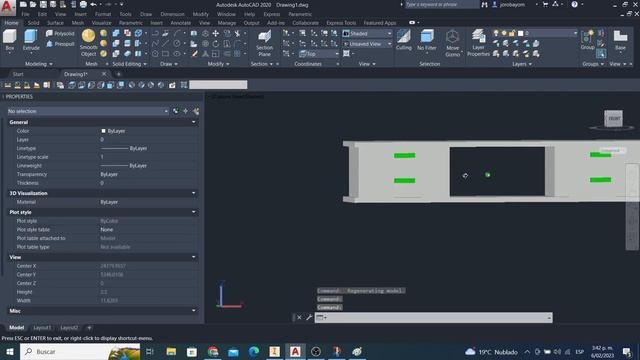This screenshot has width=640, height=360.
Task: Pick the Spline tool in Draw panel
Action: [155, 43]
